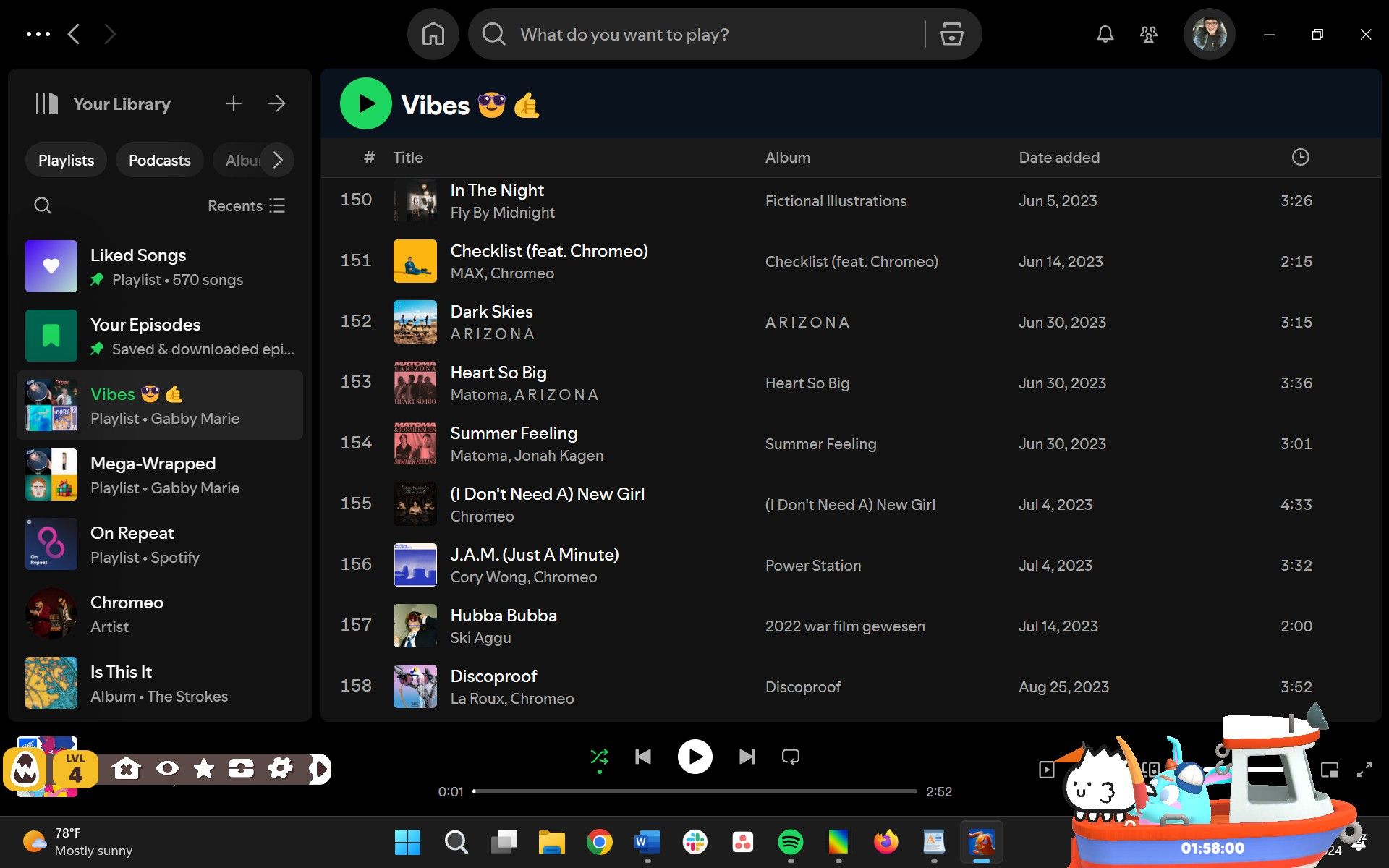This screenshot has height=868, width=1389.
Task: Select the Dark Skies track title
Action: (x=491, y=312)
